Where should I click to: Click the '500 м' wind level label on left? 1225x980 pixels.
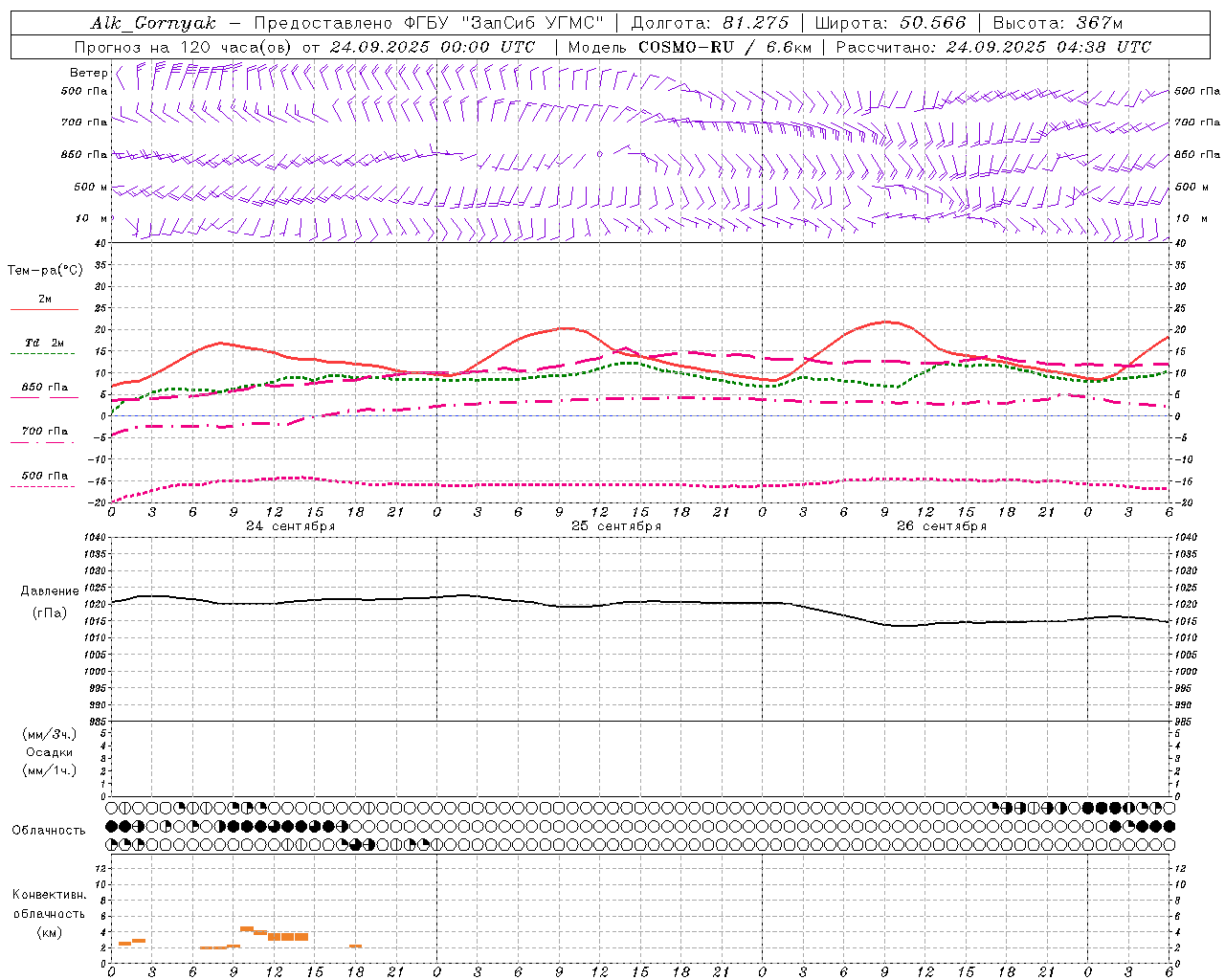pyautogui.click(x=91, y=187)
